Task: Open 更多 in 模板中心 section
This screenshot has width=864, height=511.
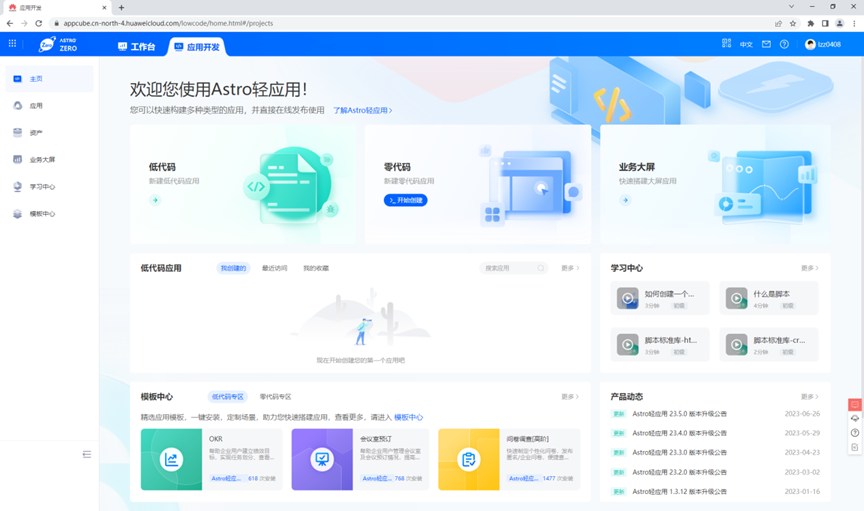Action: pyautogui.click(x=570, y=396)
